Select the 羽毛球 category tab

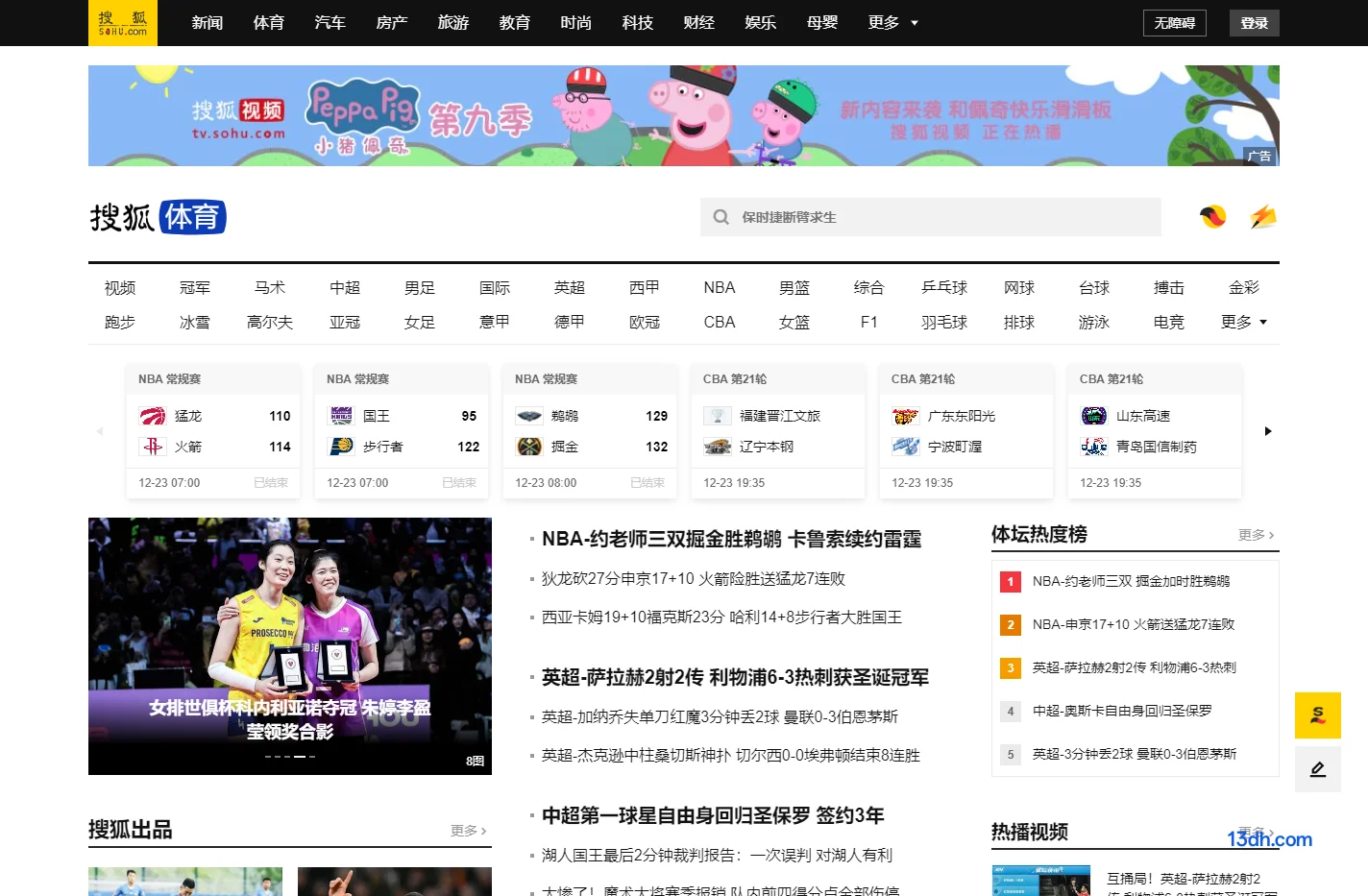(x=944, y=323)
